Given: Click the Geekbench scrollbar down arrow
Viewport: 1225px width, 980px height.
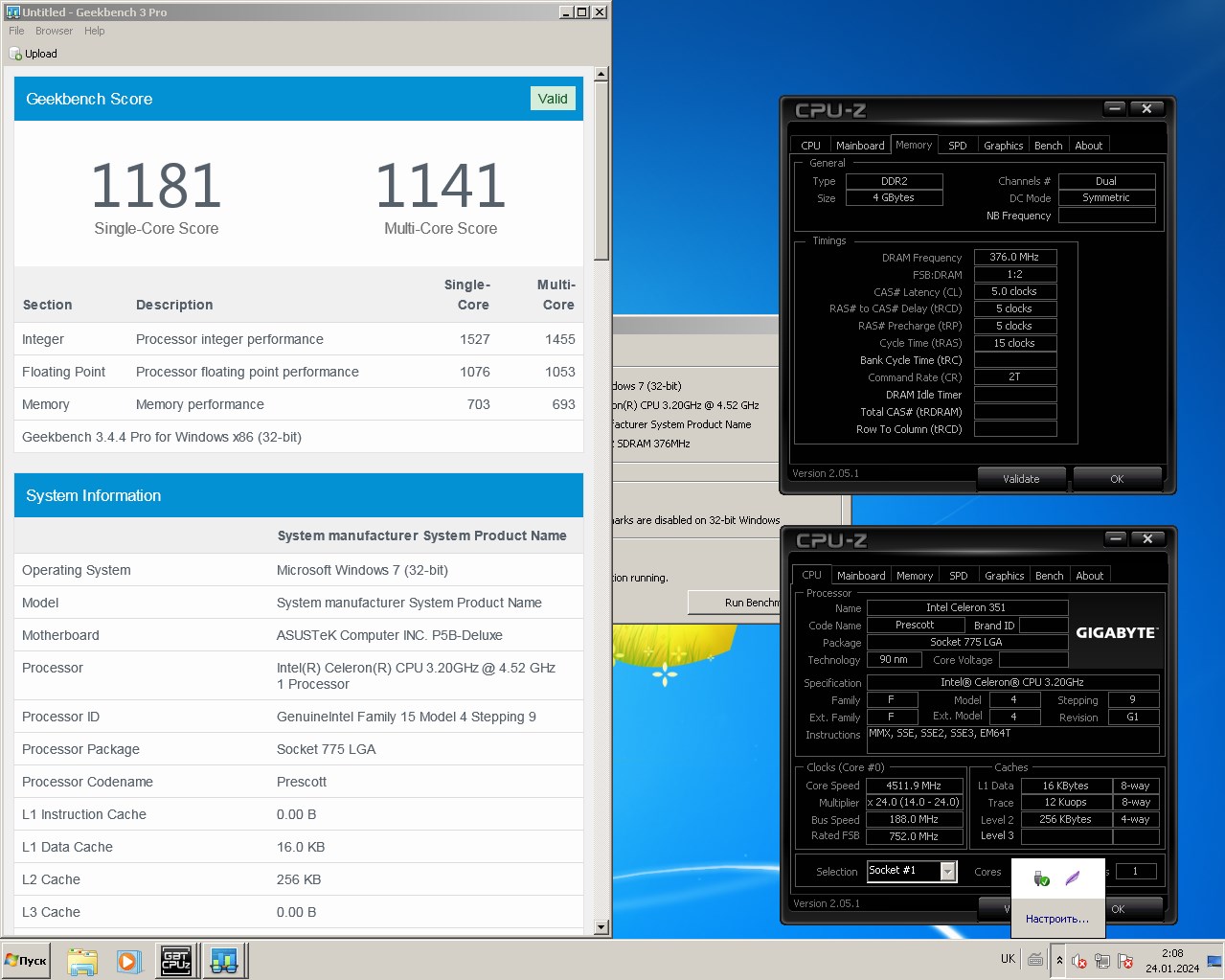Looking at the screenshot, I should (x=601, y=927).
